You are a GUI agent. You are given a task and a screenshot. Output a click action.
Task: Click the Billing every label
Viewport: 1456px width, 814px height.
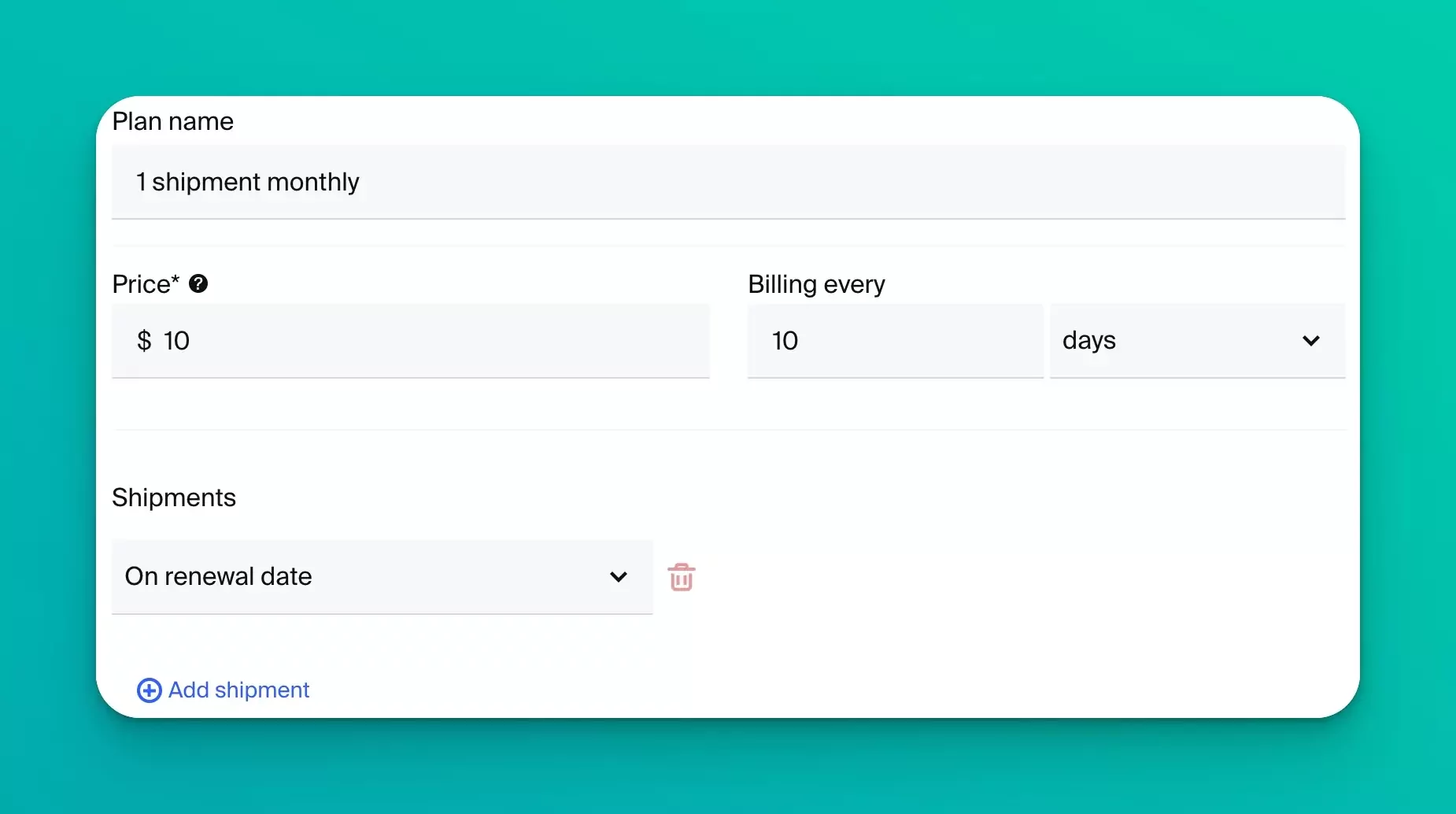click(x=816, y=284)
